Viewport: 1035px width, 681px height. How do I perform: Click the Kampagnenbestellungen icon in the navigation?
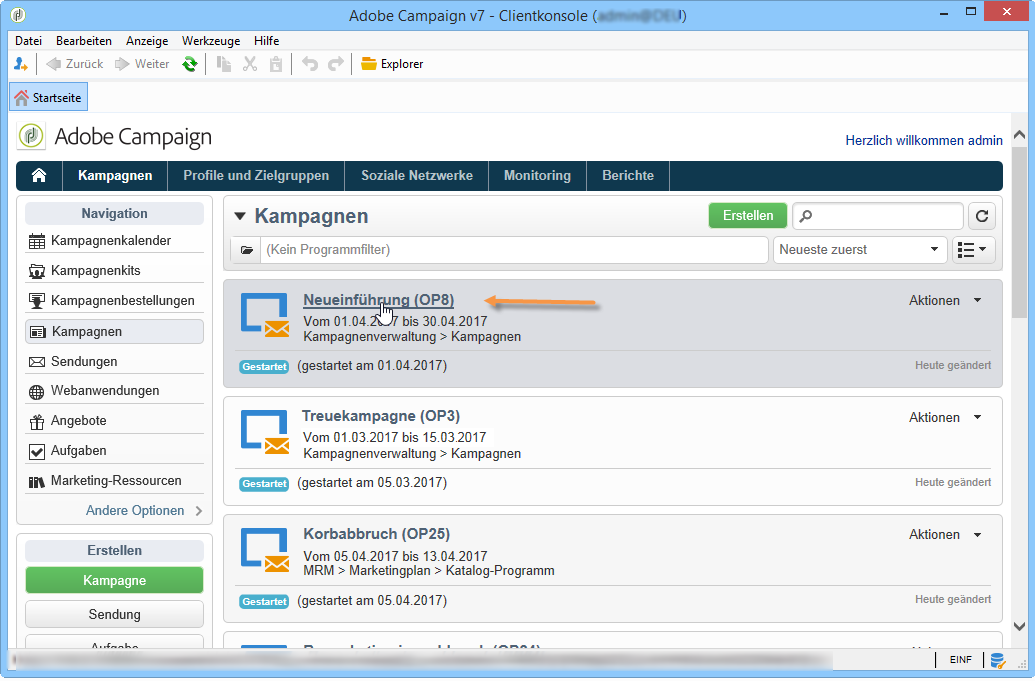point(37,301)
